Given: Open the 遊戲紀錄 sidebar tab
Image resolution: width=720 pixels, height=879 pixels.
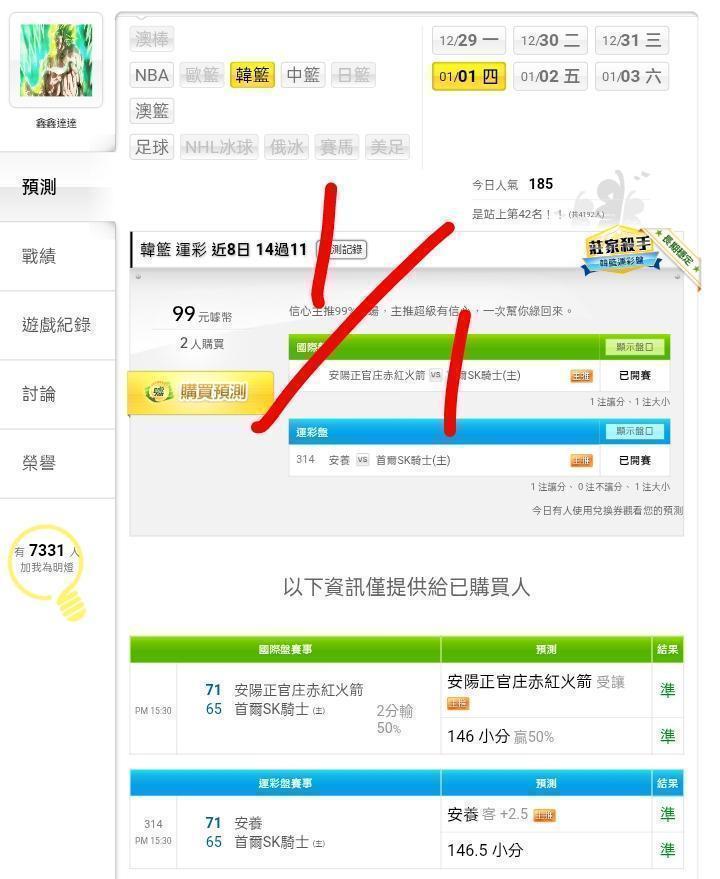Looking at the screenshot, I should (x=57, y=325).
